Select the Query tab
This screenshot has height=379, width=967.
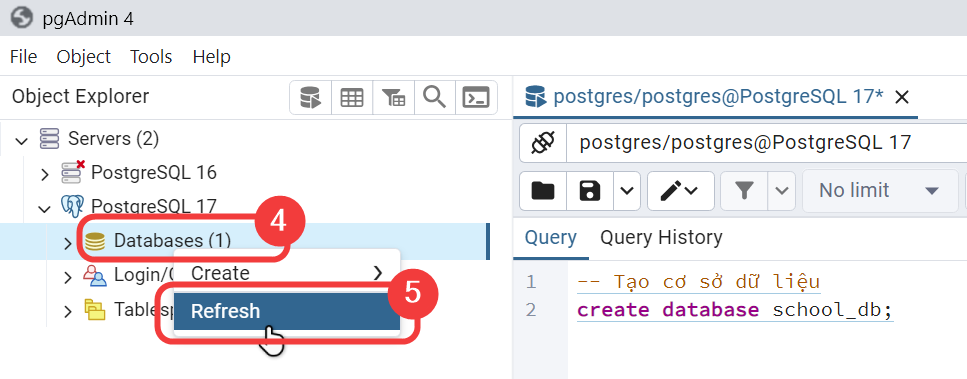pyautogui.click(x=551, y=237)
